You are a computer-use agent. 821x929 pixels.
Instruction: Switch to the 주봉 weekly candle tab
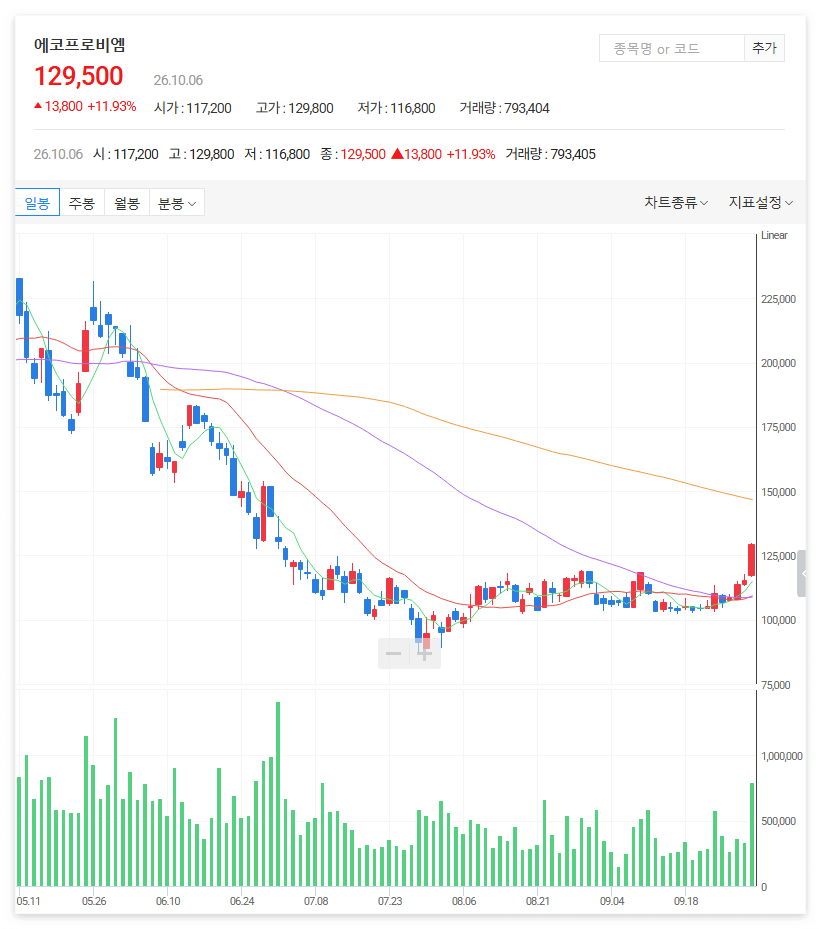point(82,203)
